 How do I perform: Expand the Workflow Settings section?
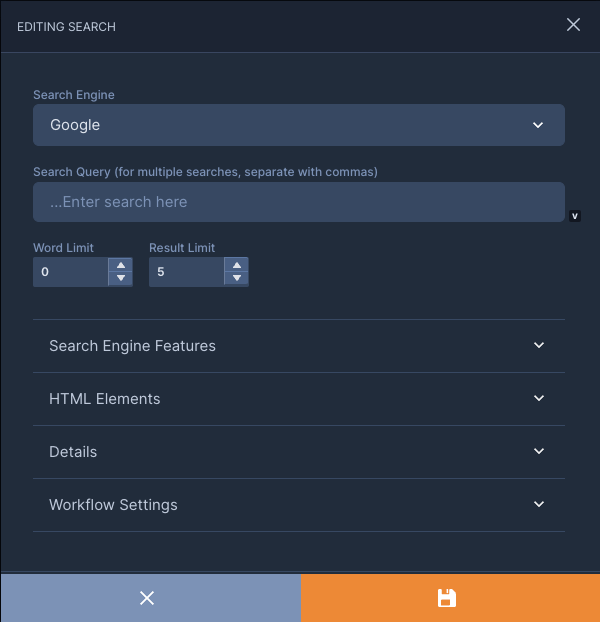[x=299, y=505]
